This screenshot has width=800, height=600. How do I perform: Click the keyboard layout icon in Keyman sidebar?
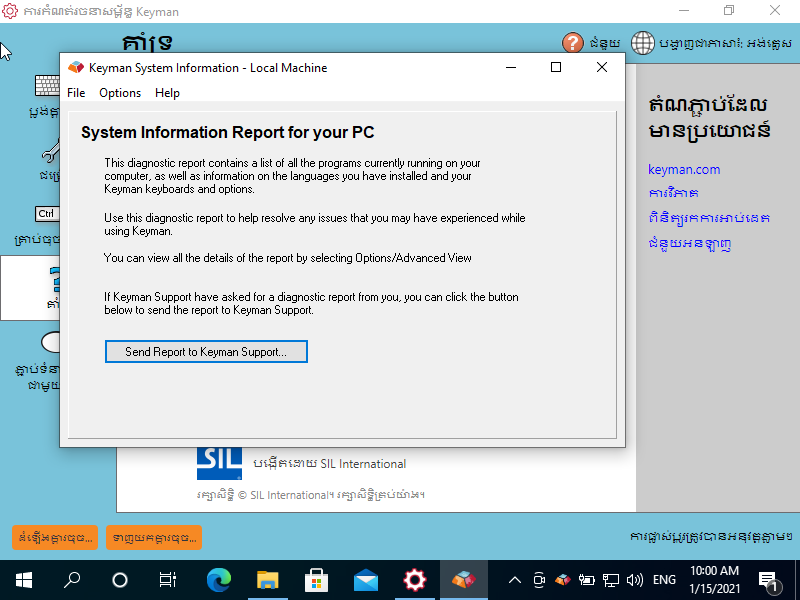tap(47, 85)
